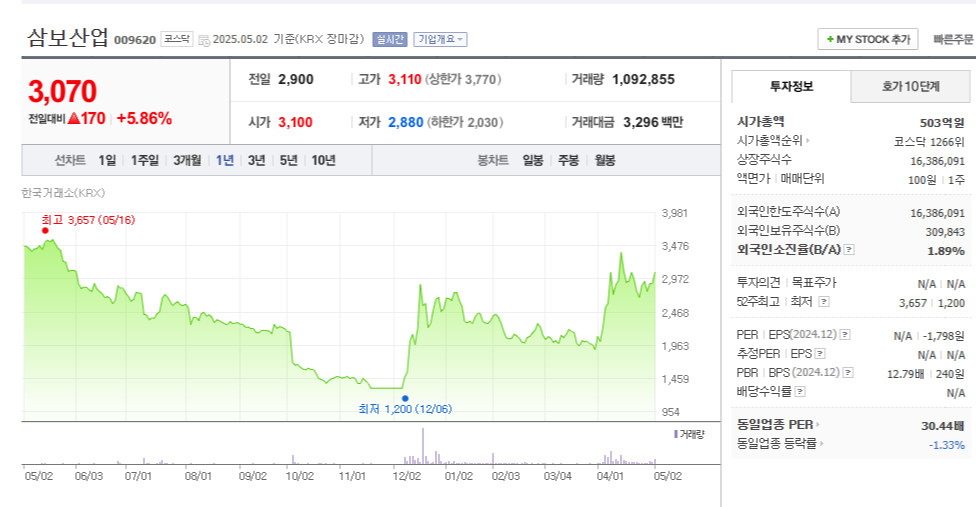Screen dimensions: 976x507
Task: Click the blue 최저 1,200 chart marker
Action: click(405, 399)
